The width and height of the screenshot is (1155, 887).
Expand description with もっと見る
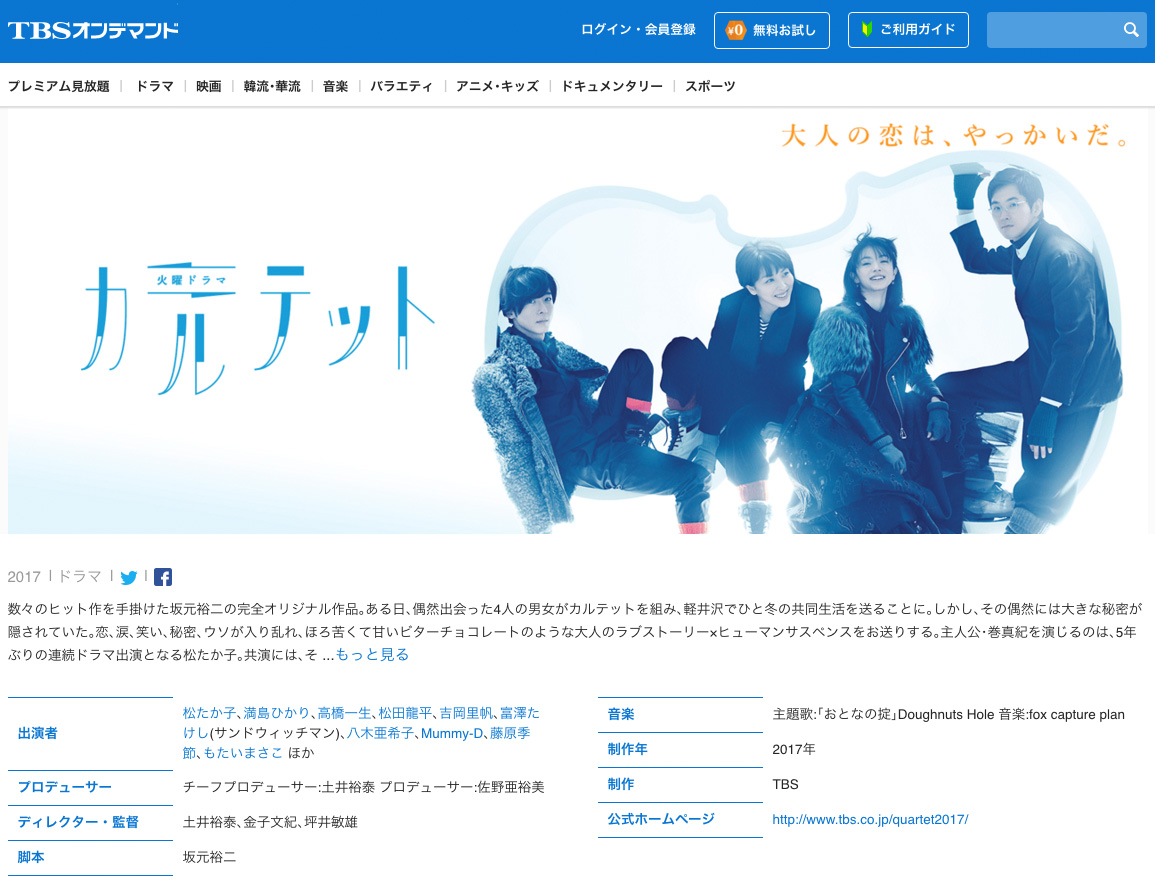click(x=372, y=655)
